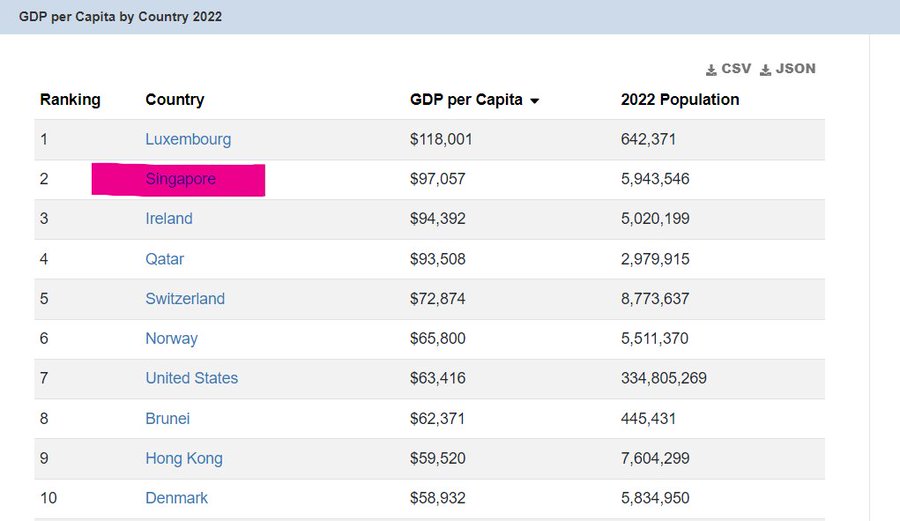Screen dimensions: 900x521
Task: Open the Norway country link
Action: (x=171, y=339)
